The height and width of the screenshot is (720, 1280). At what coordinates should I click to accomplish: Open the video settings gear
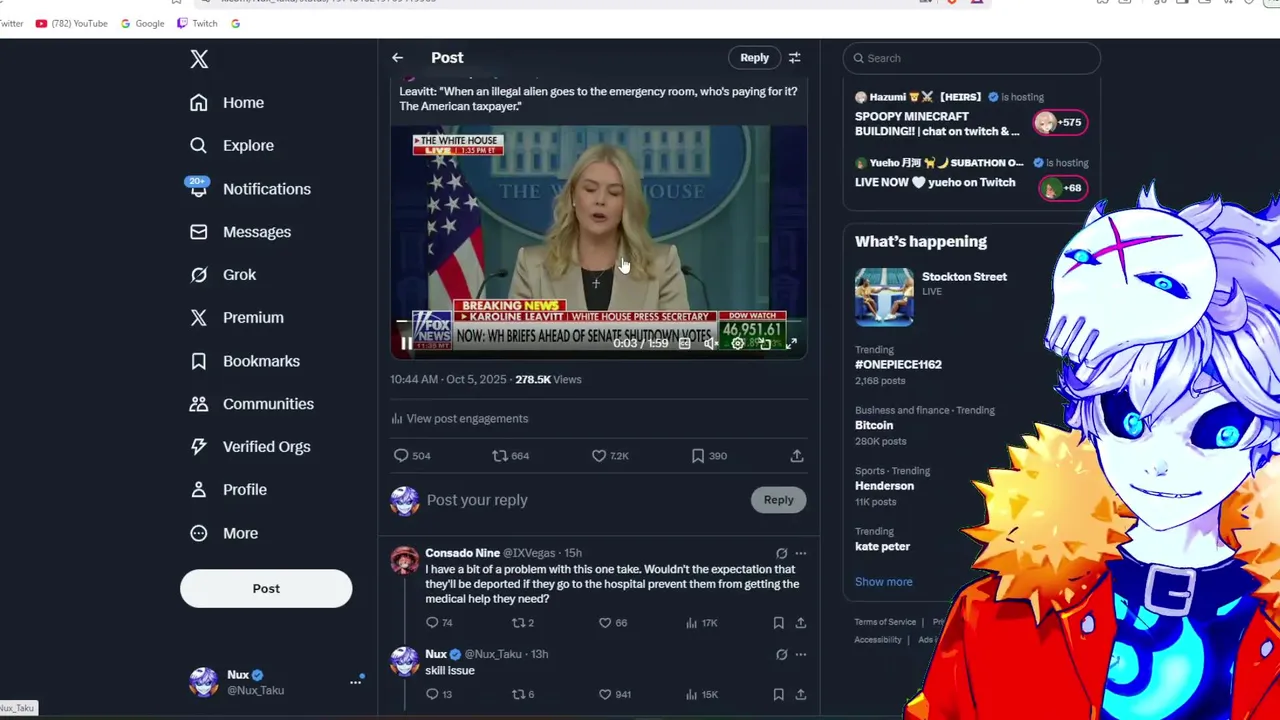[x=737, y=343]
